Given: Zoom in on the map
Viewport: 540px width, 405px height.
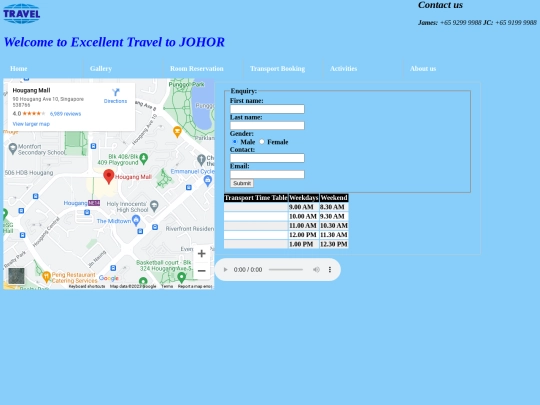Looking at the screenshot, I should [x=202, y=254].
